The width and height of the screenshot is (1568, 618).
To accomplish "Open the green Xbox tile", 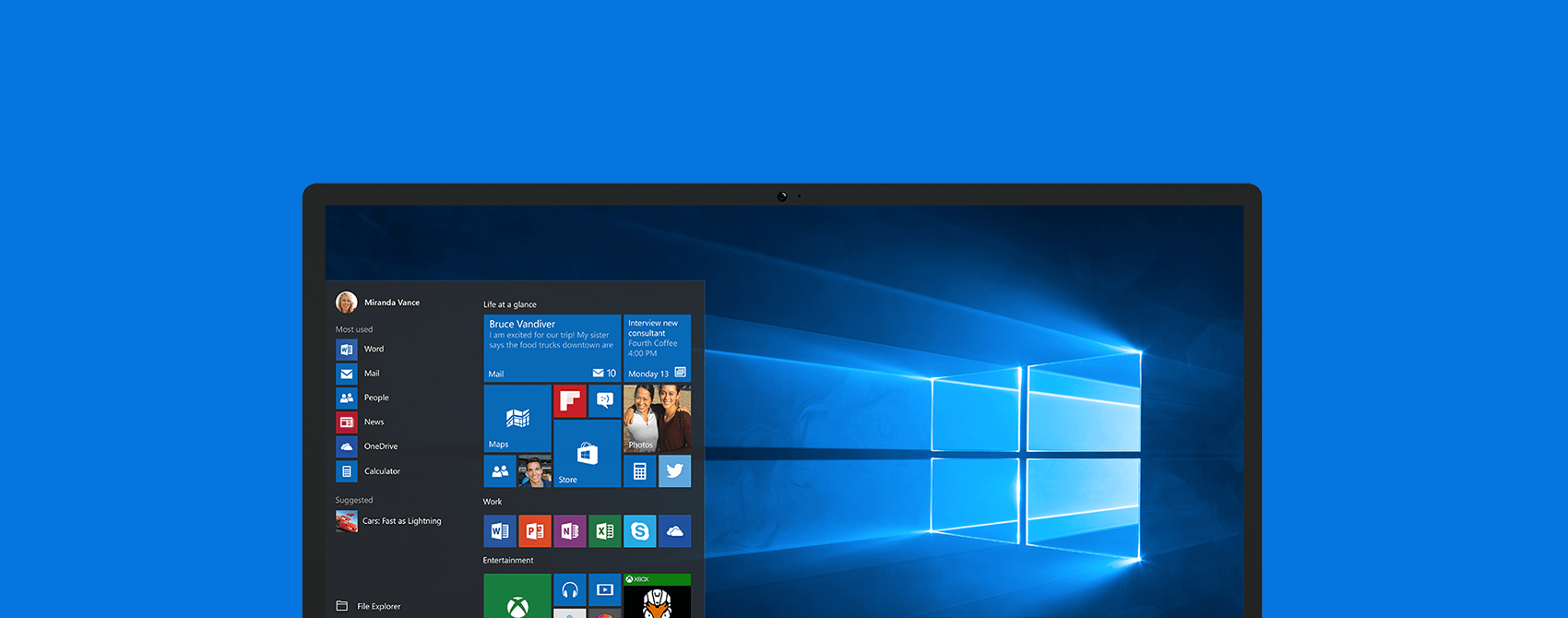I will (x=517, y=596).
